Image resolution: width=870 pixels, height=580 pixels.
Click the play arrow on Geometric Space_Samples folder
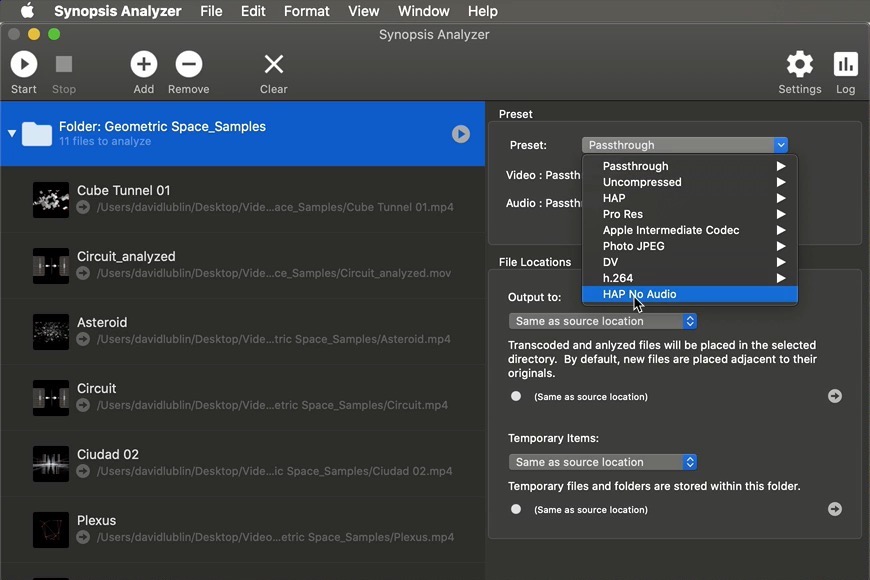pos(461,134)
